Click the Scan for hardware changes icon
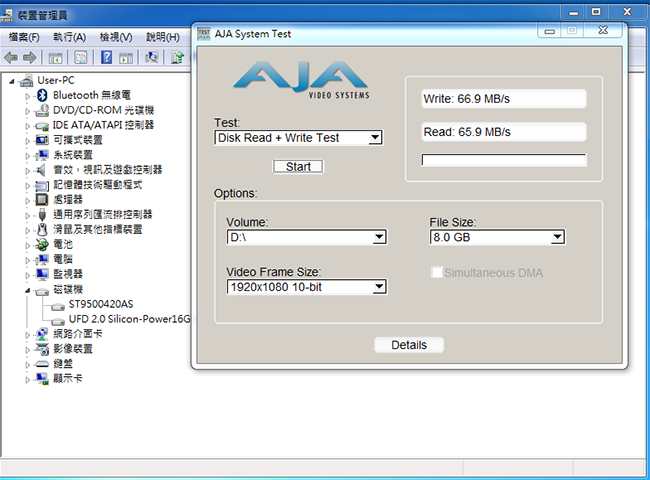 [x=152, y=57]
